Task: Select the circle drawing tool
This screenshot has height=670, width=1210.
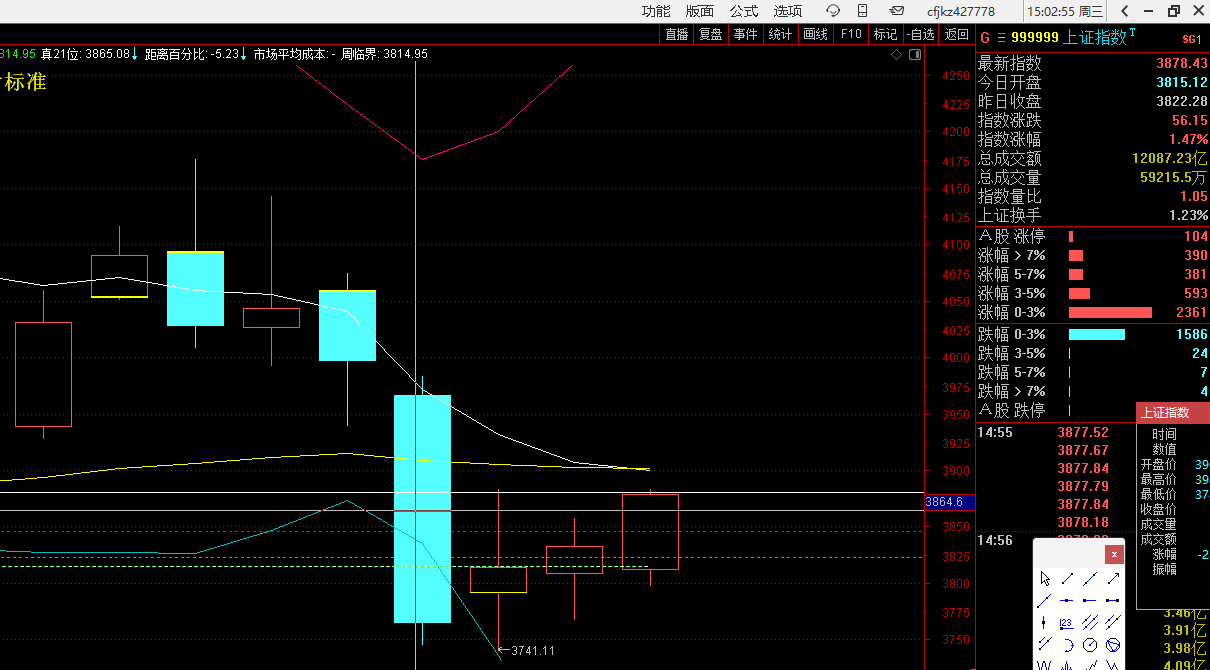Action: pos(1090,645)
